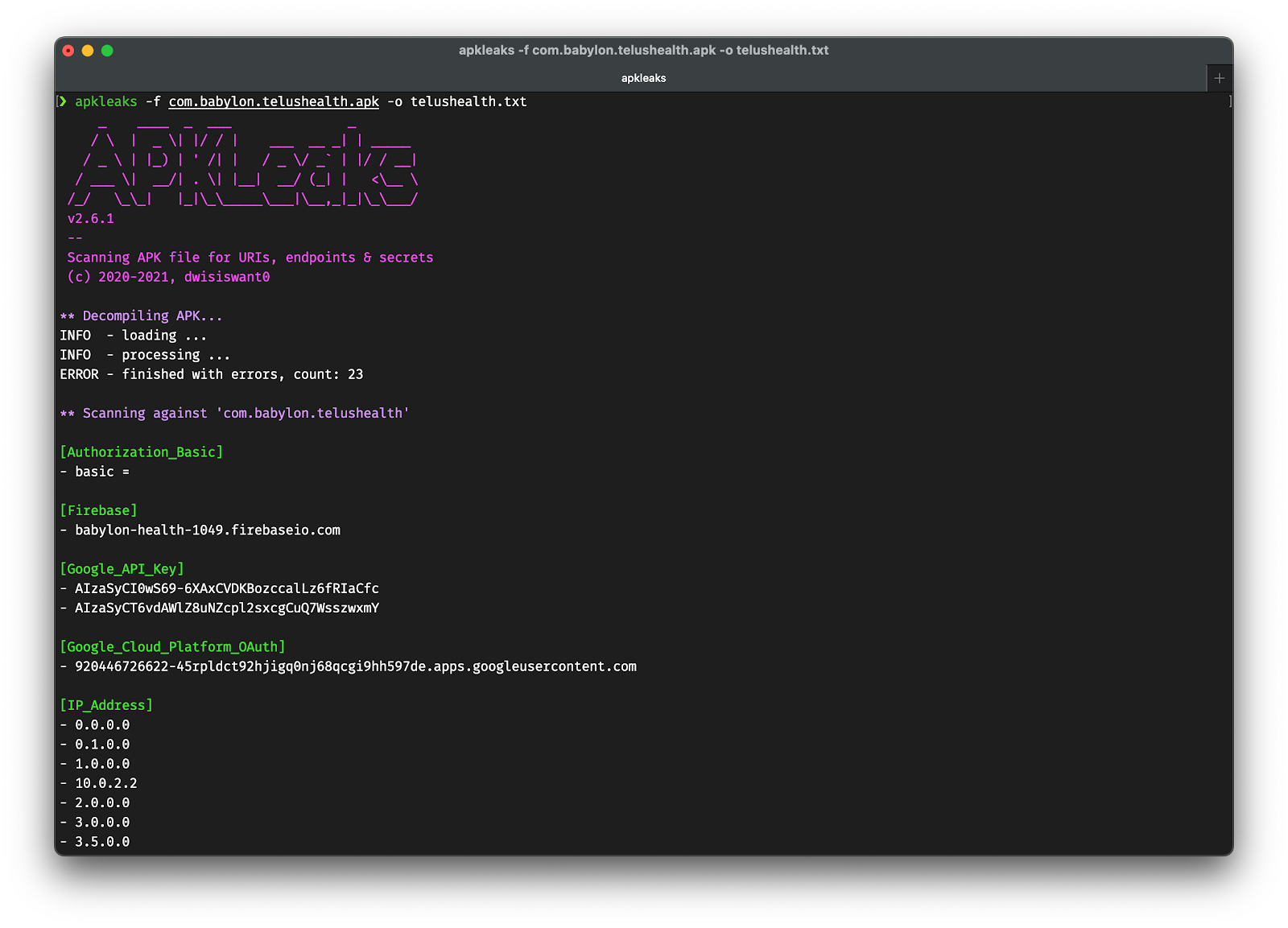Click the ERROR finished with errors line
The height and width of the screenshot is (928, 1288).
212,374
